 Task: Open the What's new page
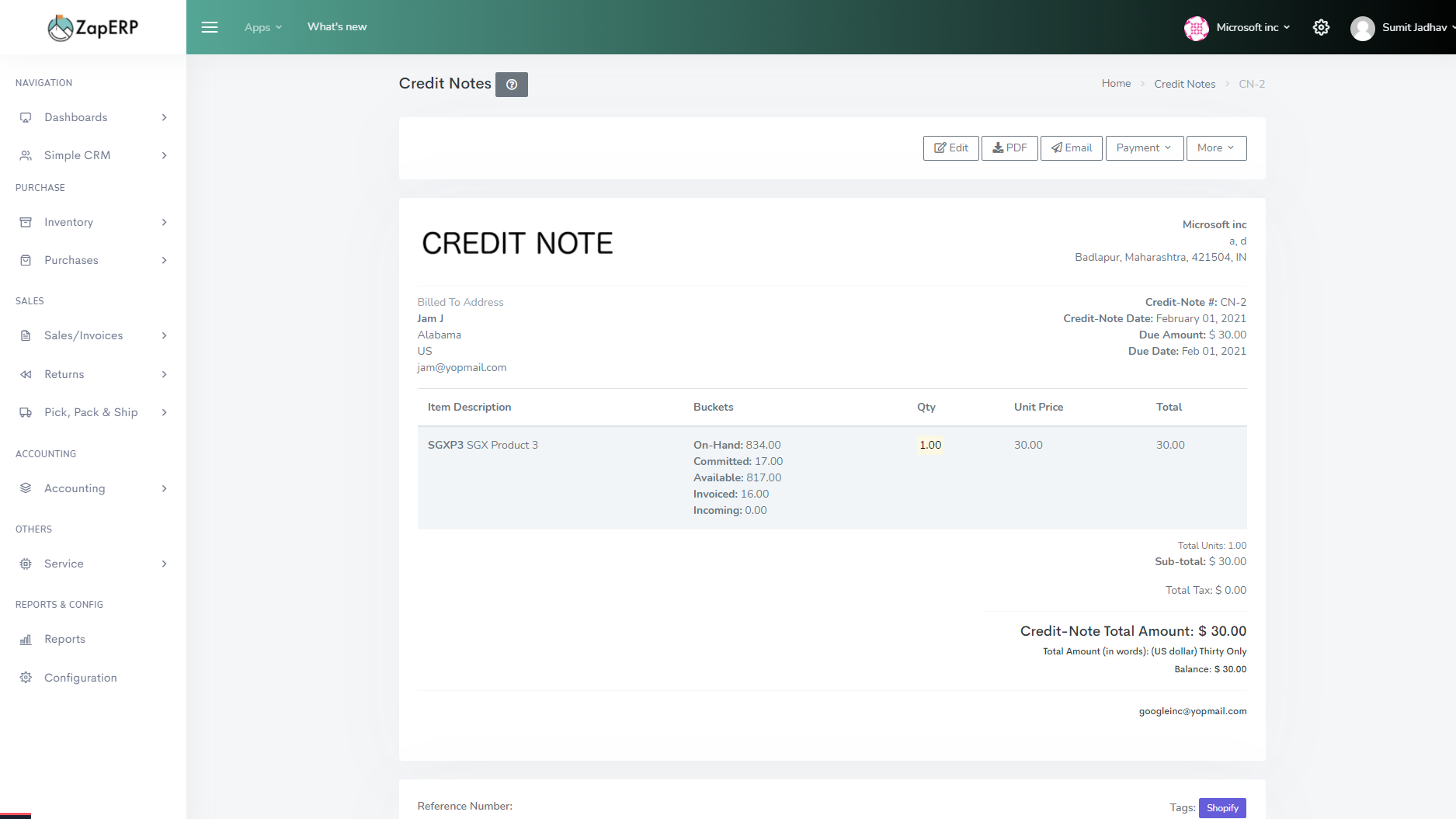(337, 26)
